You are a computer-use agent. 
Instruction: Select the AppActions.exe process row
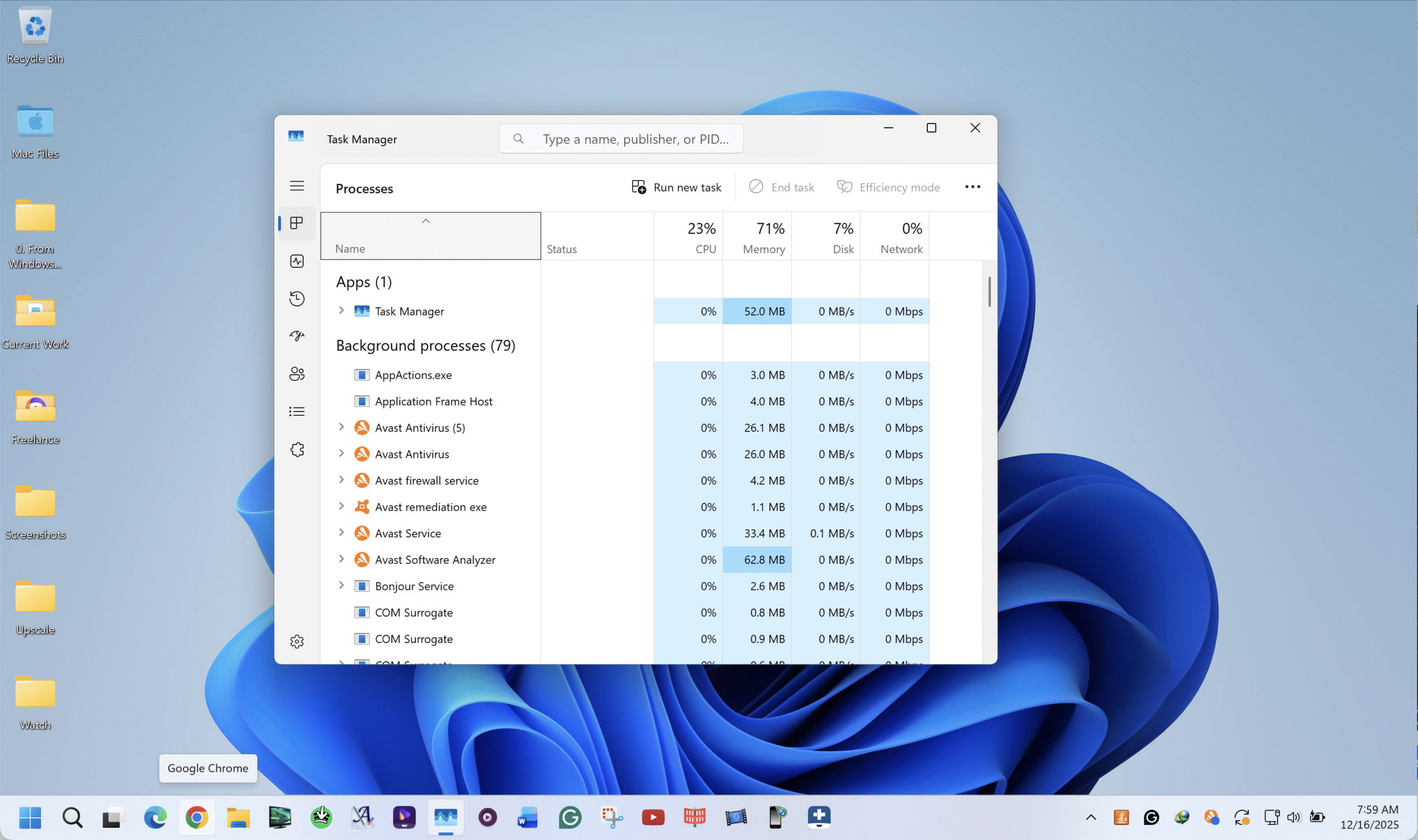(624, 375)
